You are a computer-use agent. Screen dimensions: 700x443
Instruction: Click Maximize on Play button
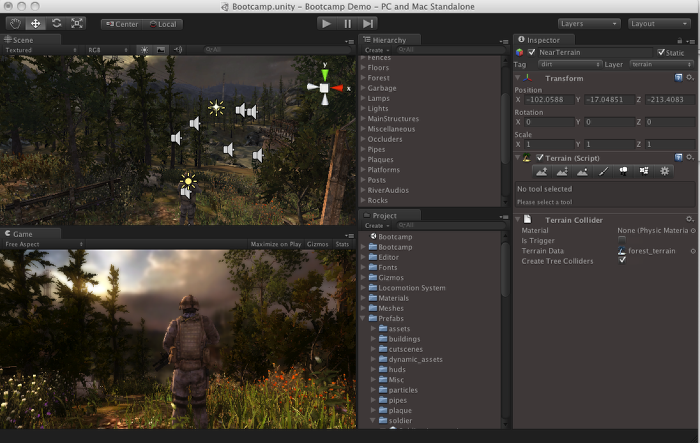tap(276, 244)
